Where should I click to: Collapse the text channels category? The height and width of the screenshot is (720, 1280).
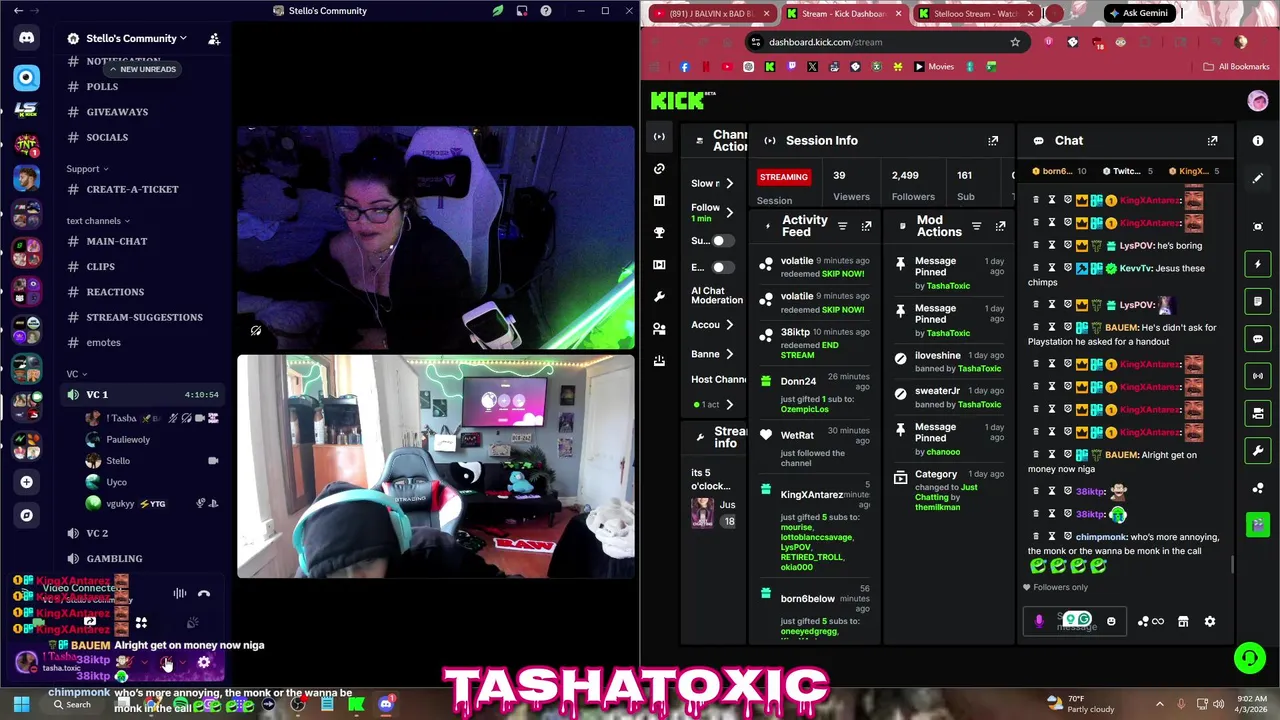[x=98, y=221]
